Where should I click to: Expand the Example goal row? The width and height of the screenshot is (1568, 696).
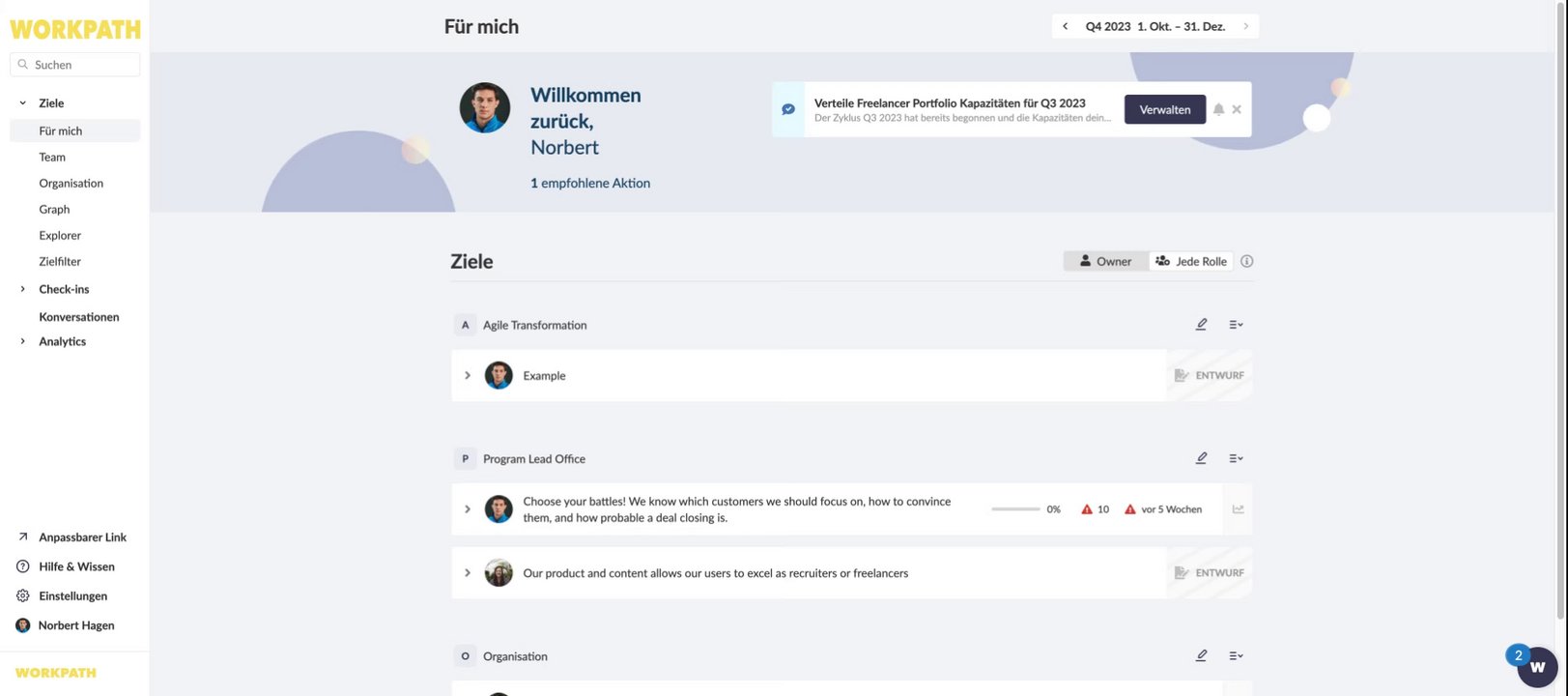(468, 375)
